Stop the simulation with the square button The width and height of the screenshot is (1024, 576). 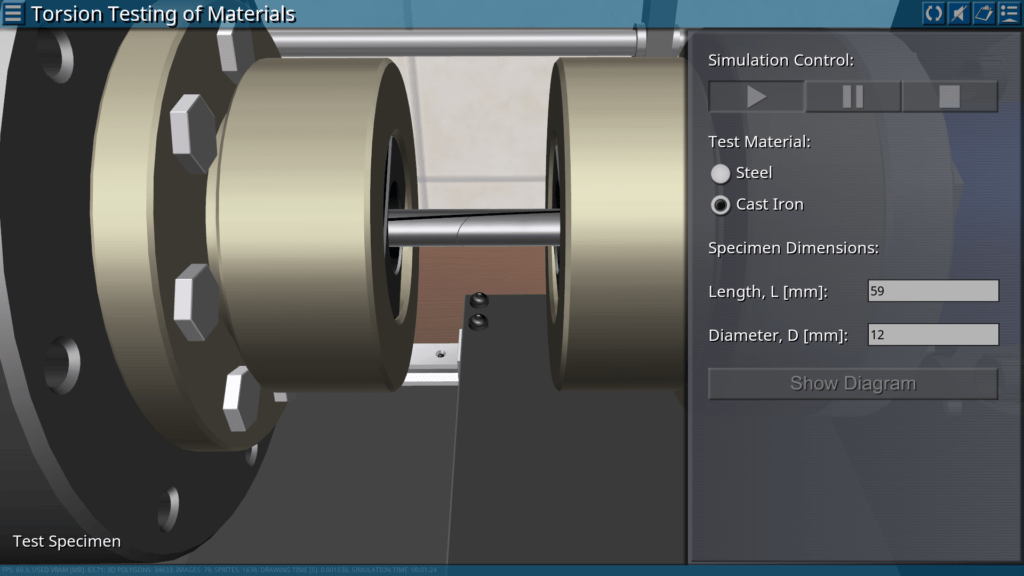pos(949,97)
